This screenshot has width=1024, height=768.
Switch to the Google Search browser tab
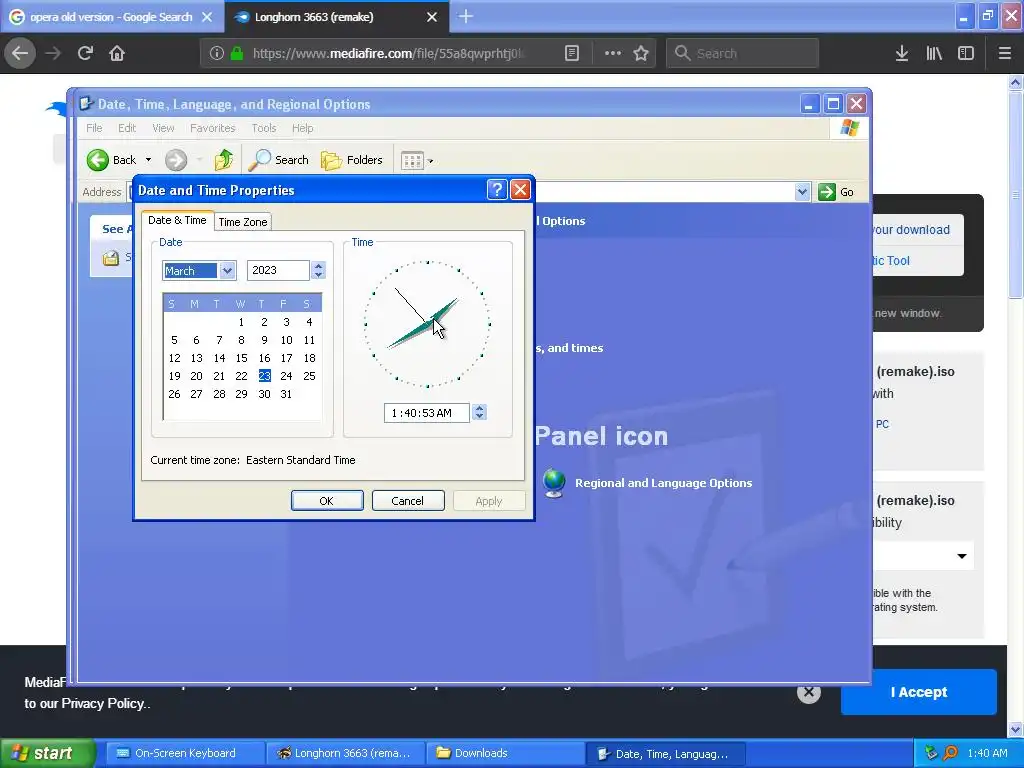112,17
